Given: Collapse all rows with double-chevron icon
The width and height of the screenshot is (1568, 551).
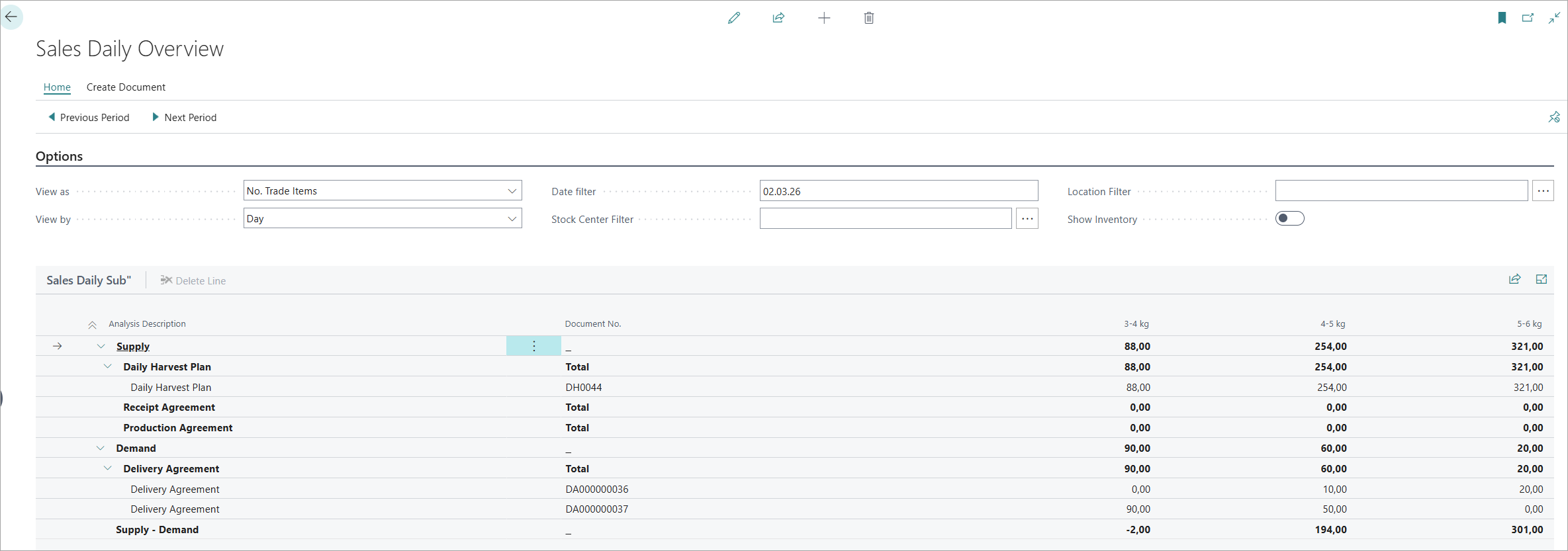Looking at the screenshot, I should (92, 325).
